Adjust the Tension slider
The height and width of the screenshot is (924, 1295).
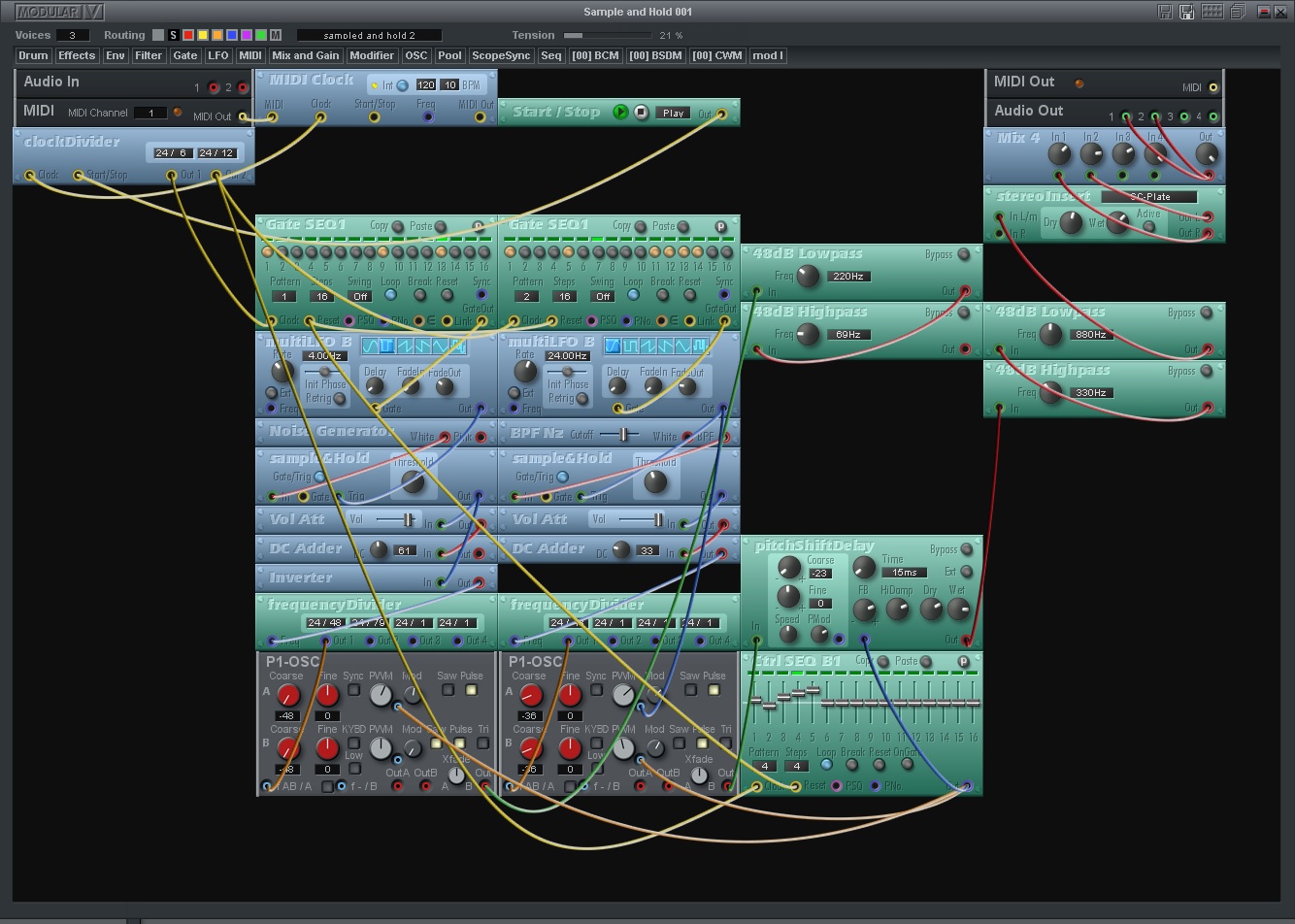pyautogui.click(x=607, y=35)
